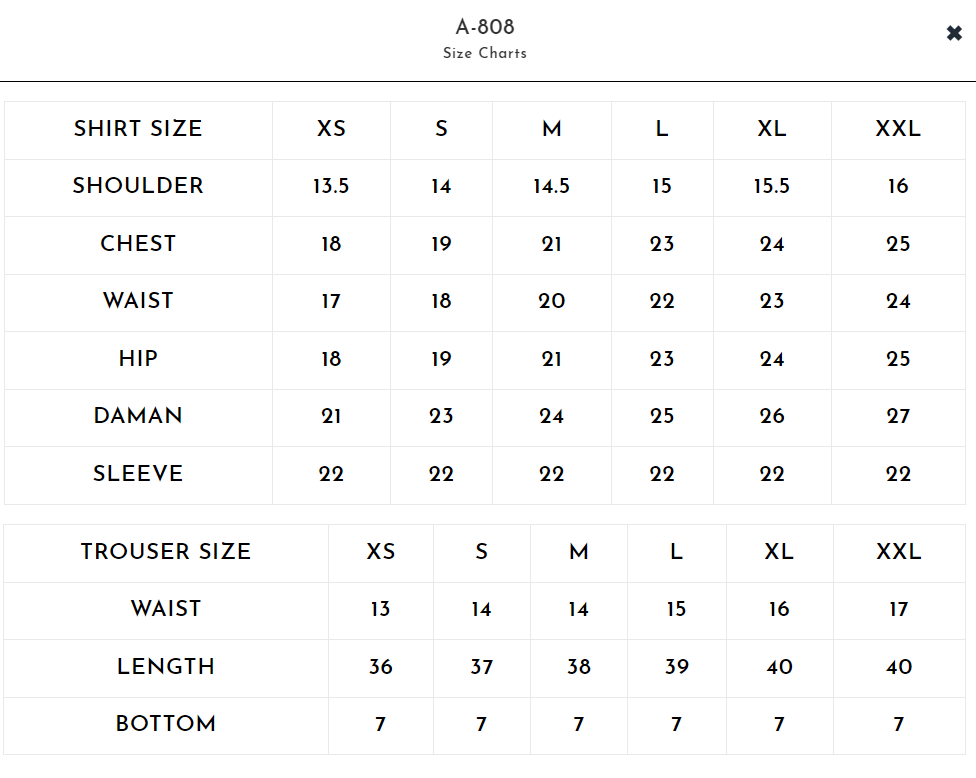This screenshot has height=778, width=976.
Task: Select the BOTTOM row label
Action: (166, 724)
